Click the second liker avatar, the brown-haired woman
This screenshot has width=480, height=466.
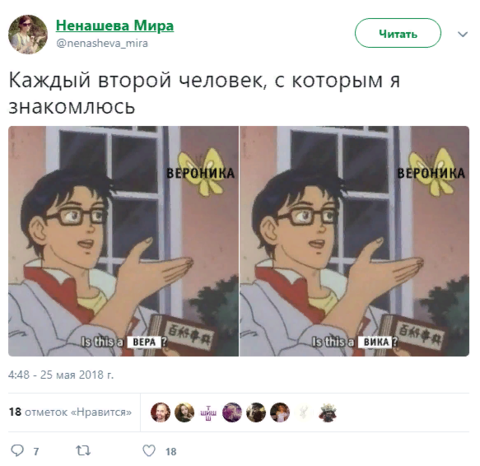tap(184, 412)
